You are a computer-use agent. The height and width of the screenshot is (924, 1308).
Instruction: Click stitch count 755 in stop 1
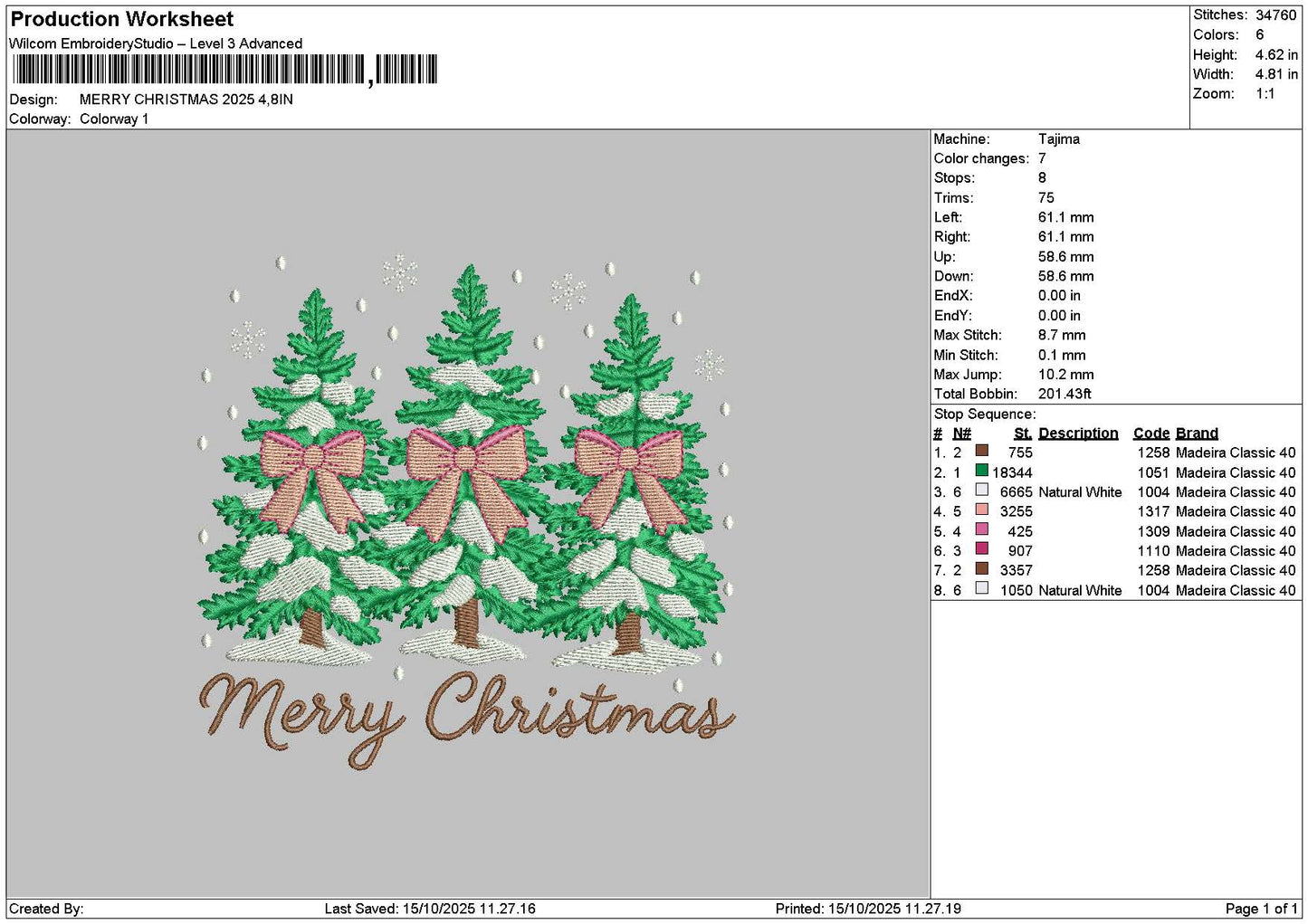pyautogui.click(x=1020, y=452)
